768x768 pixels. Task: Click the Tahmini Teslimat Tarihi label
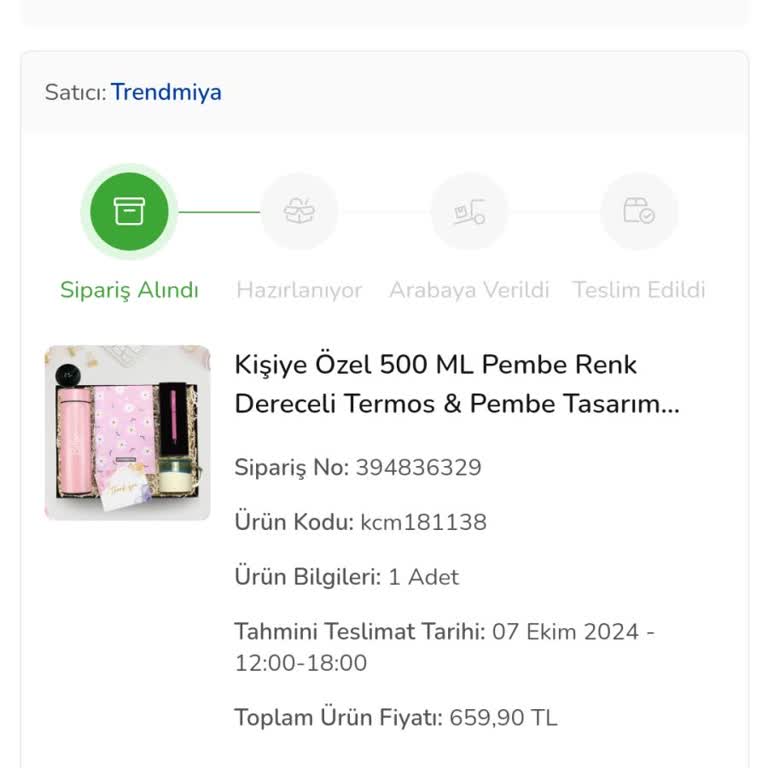[x=360, y=632]
